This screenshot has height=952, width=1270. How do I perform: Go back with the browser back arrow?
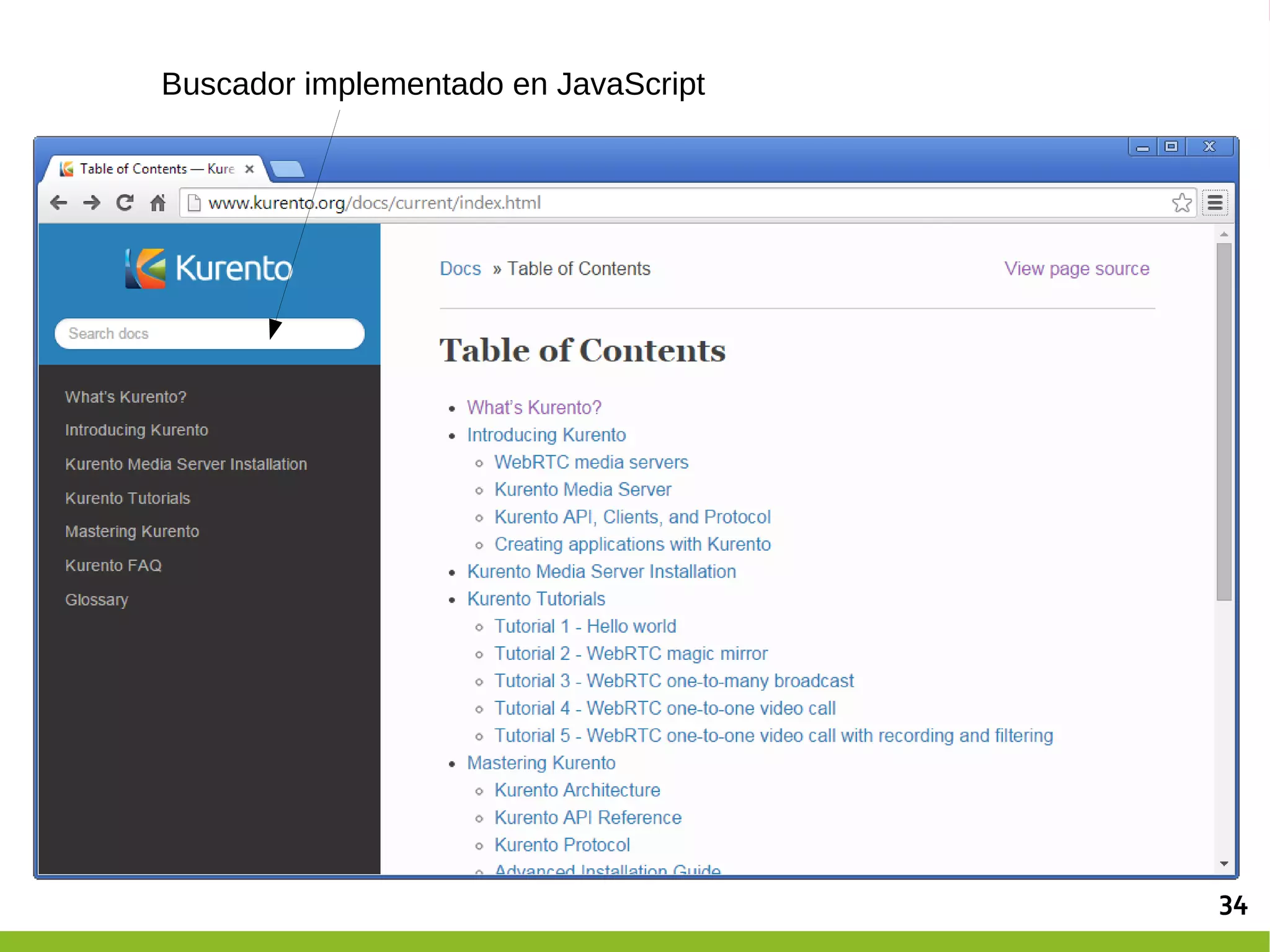(x=58, y=203)
